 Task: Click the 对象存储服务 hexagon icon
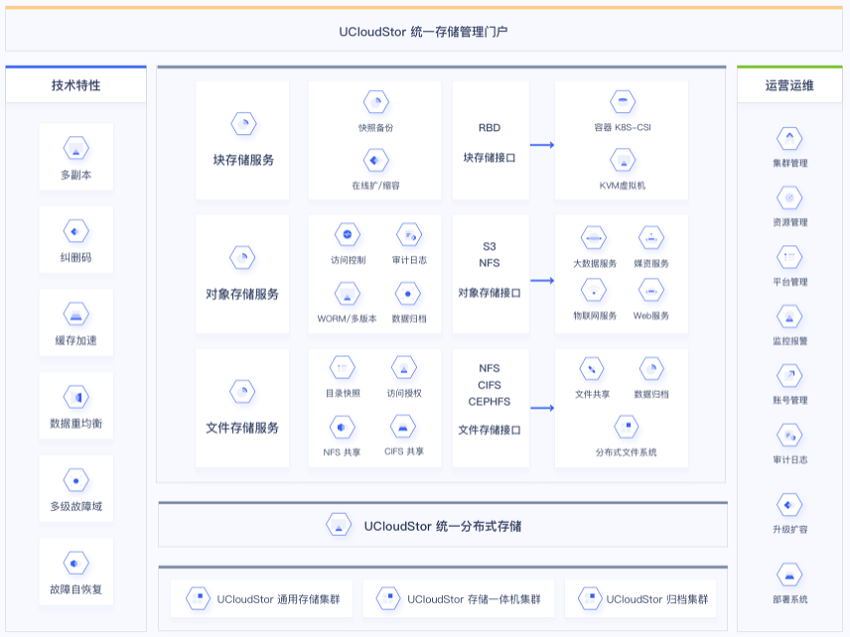tap(242, 258)
